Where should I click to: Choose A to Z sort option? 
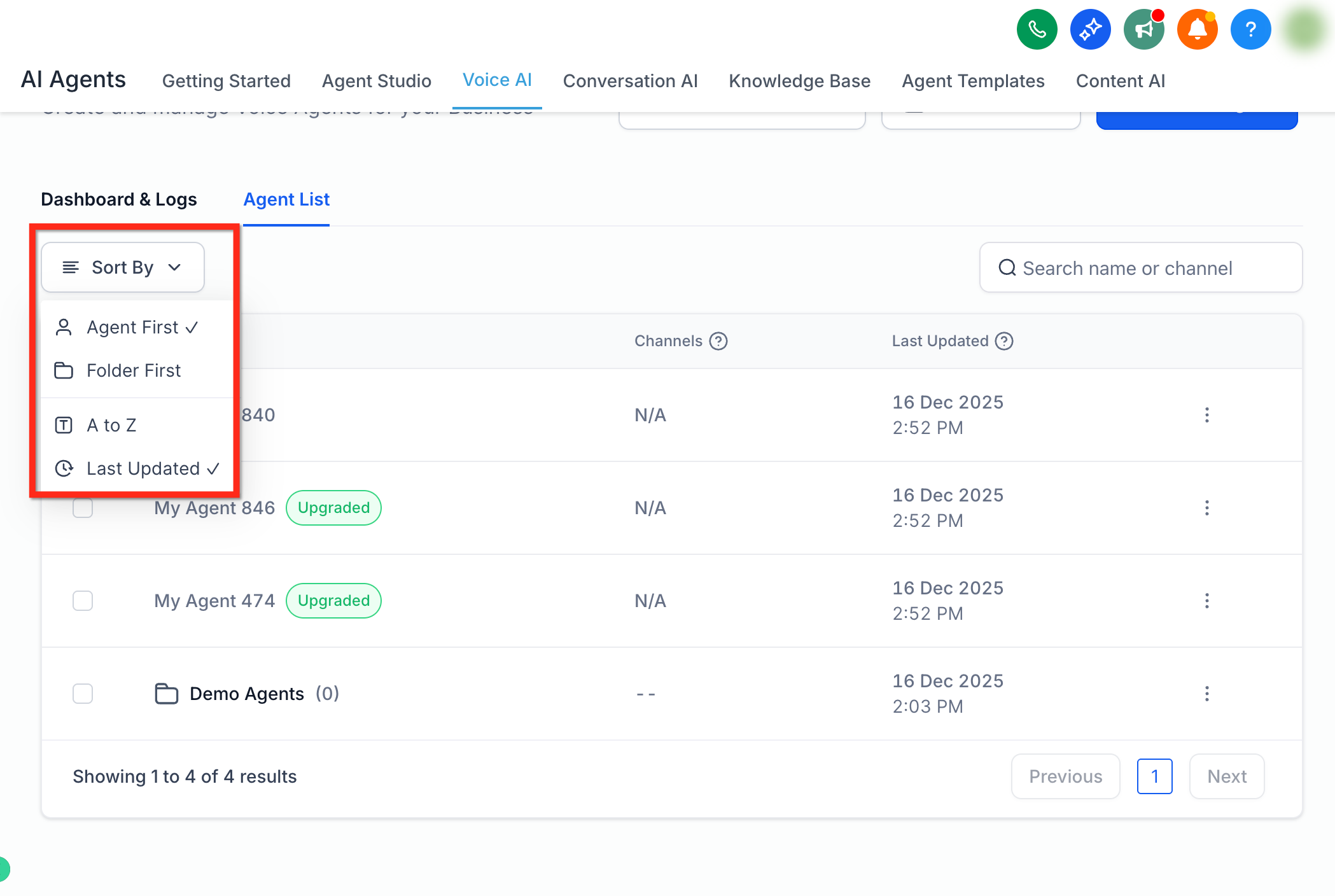pyautogui.click(x=137, y=425)
